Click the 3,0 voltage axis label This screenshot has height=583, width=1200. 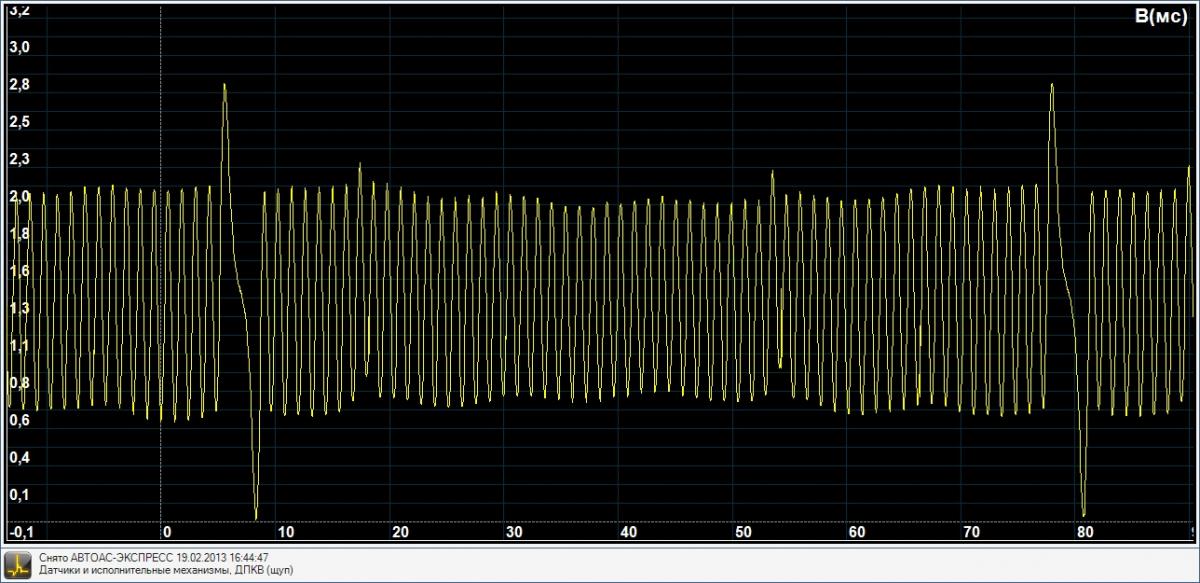tap(19, 47)
